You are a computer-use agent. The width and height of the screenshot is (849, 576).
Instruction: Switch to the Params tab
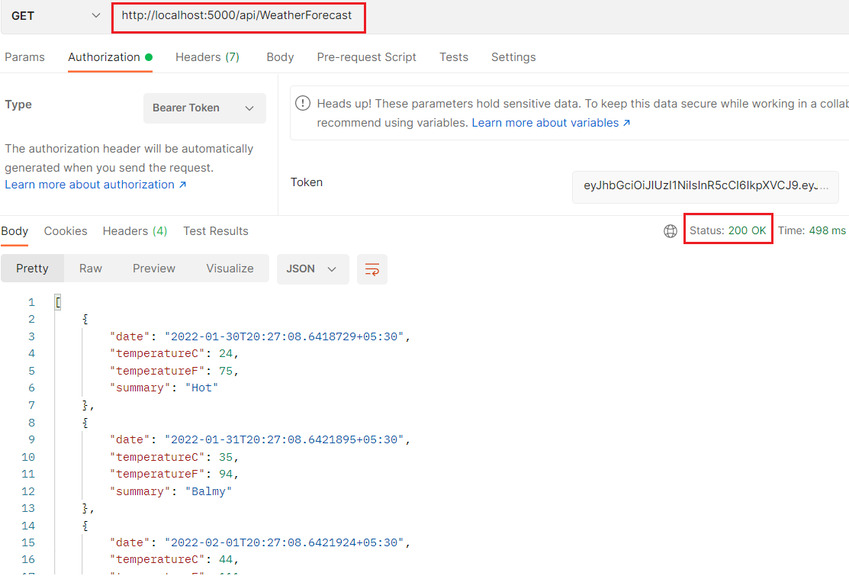pyautogui.click(x=24, y=57)
